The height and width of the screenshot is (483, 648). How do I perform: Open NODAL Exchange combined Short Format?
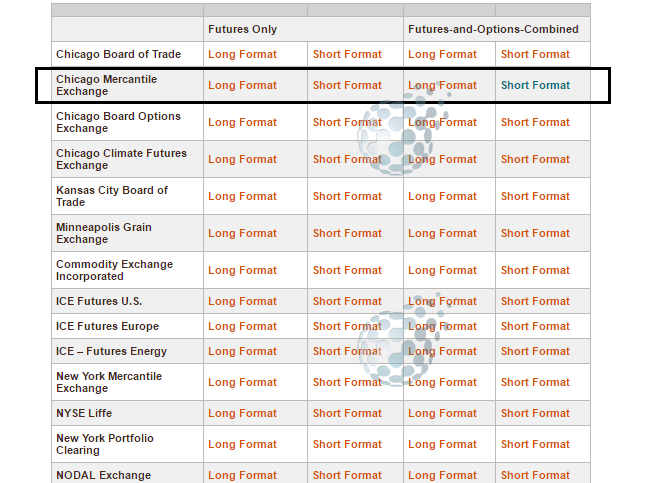[x=535, y=475]
